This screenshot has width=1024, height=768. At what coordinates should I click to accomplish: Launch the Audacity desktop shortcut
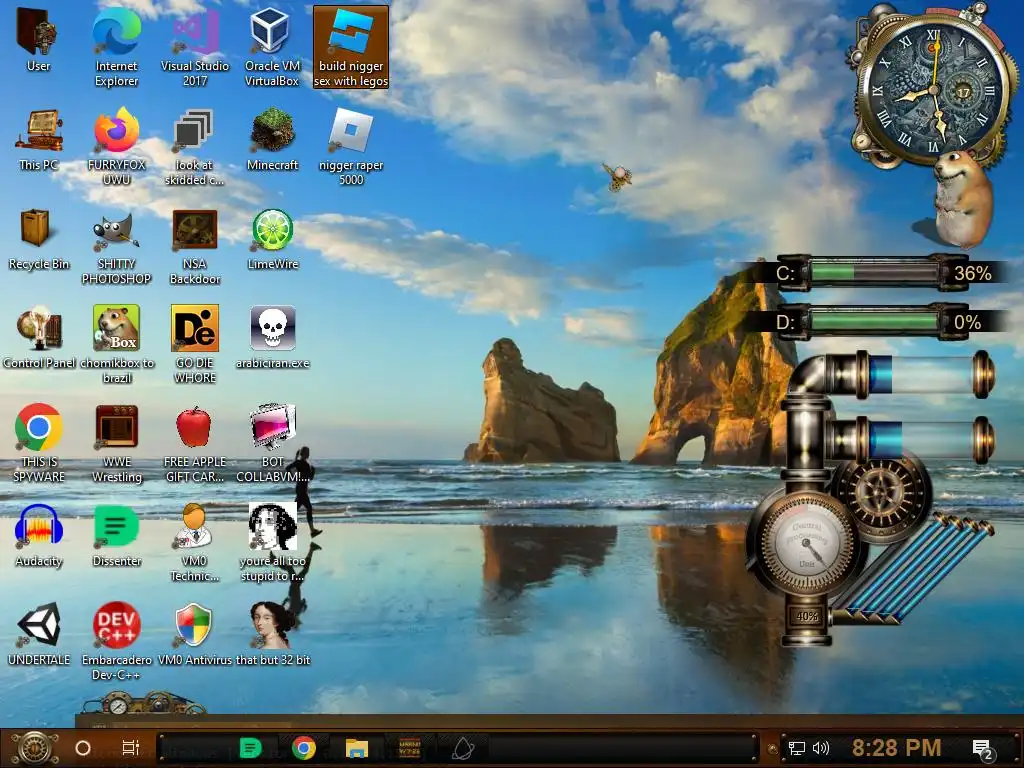click(x=39, y=536)
